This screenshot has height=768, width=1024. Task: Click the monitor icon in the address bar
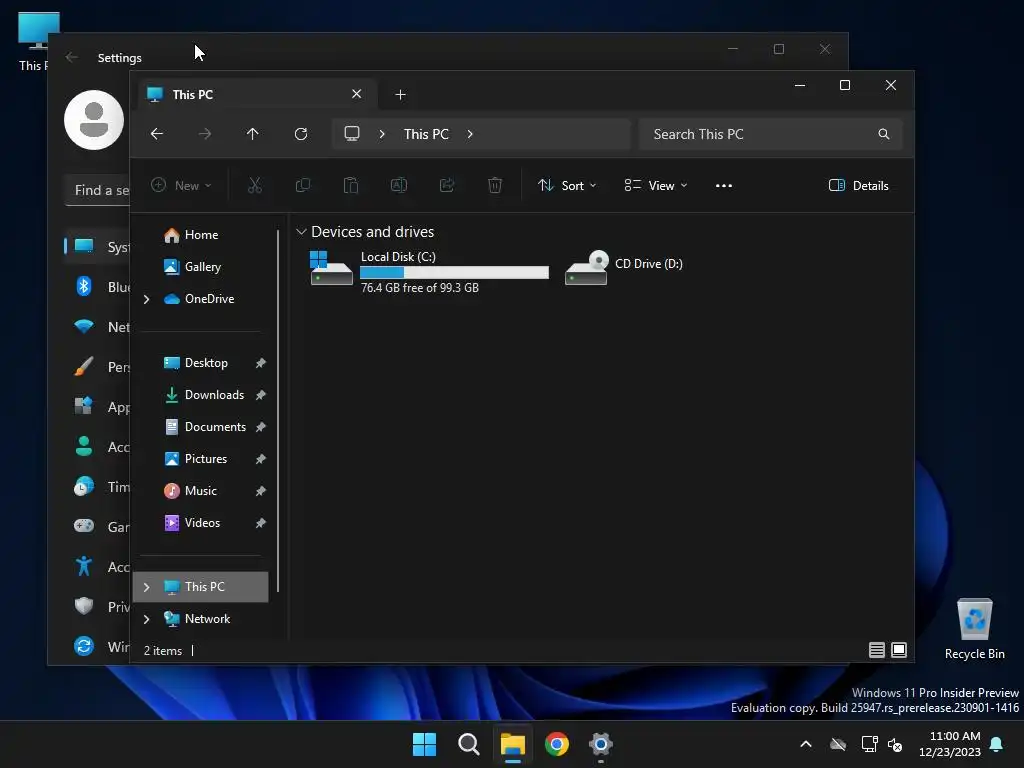(x=352, y=134)
